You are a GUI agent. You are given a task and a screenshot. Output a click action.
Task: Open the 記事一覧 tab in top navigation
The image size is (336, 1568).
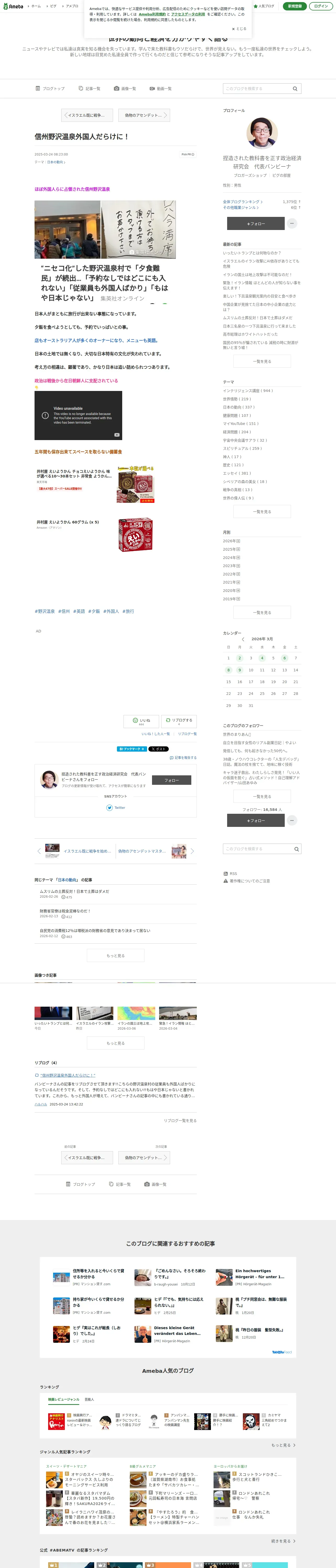90,88
